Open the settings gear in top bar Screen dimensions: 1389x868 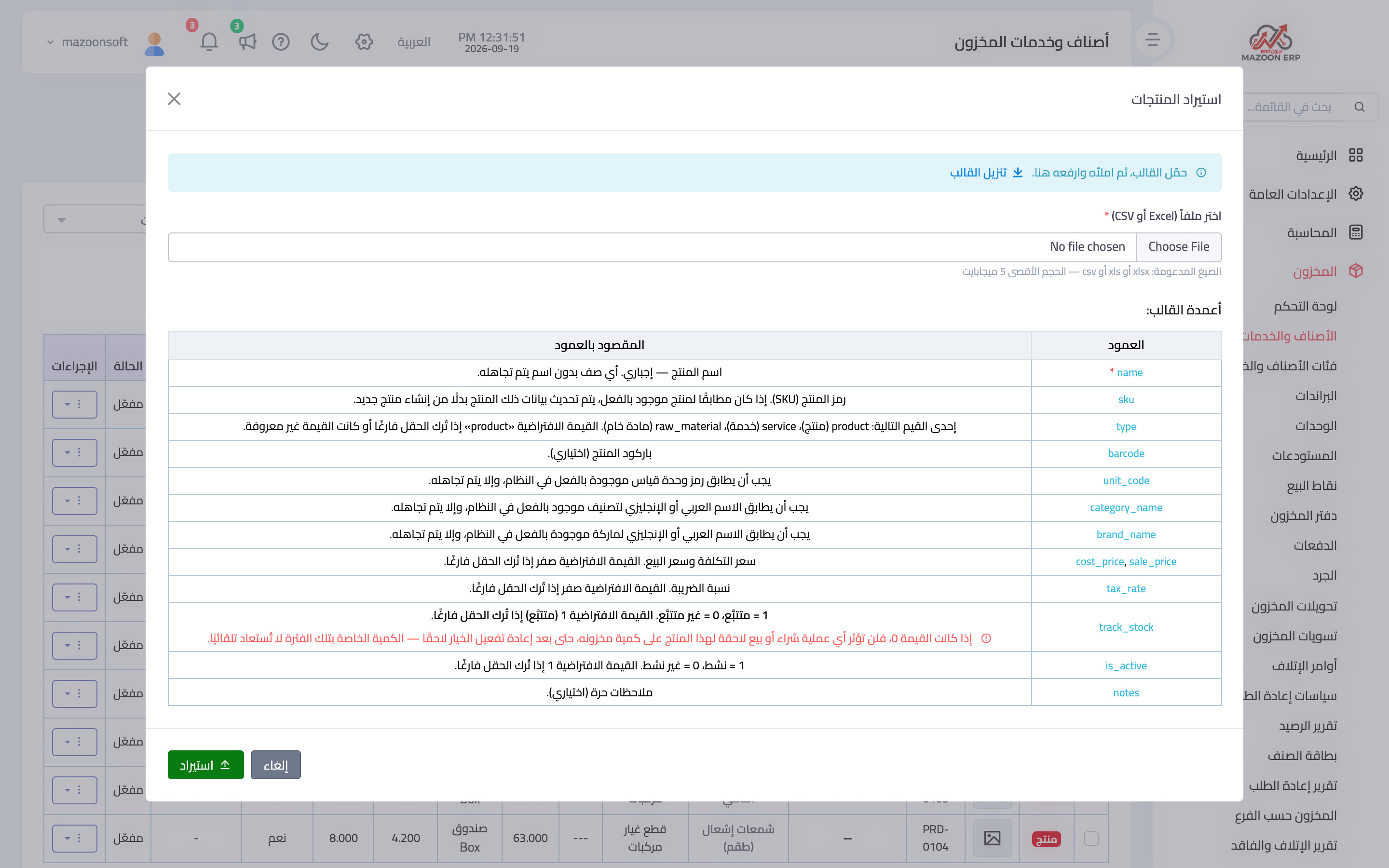[364, 42]
